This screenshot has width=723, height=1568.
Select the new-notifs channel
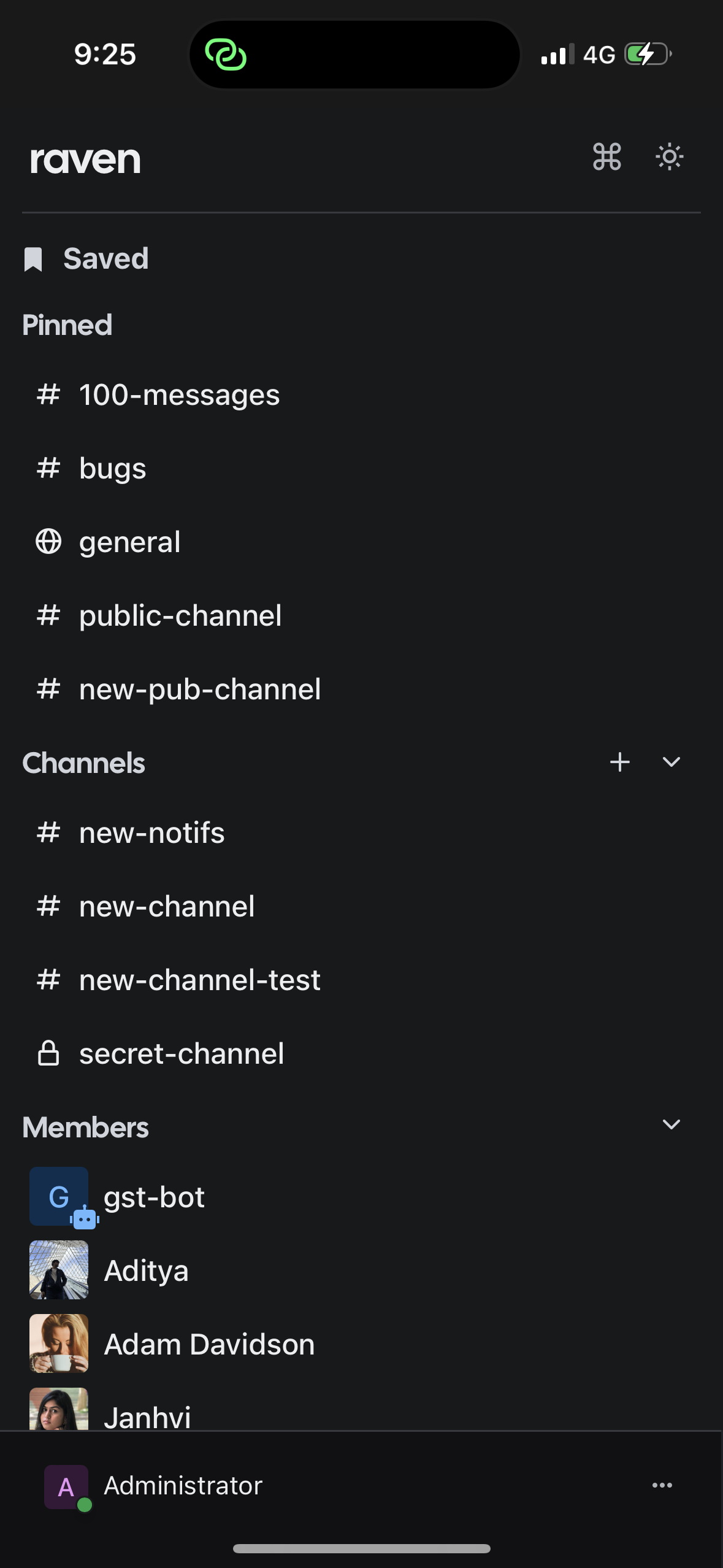pos(151,833)
